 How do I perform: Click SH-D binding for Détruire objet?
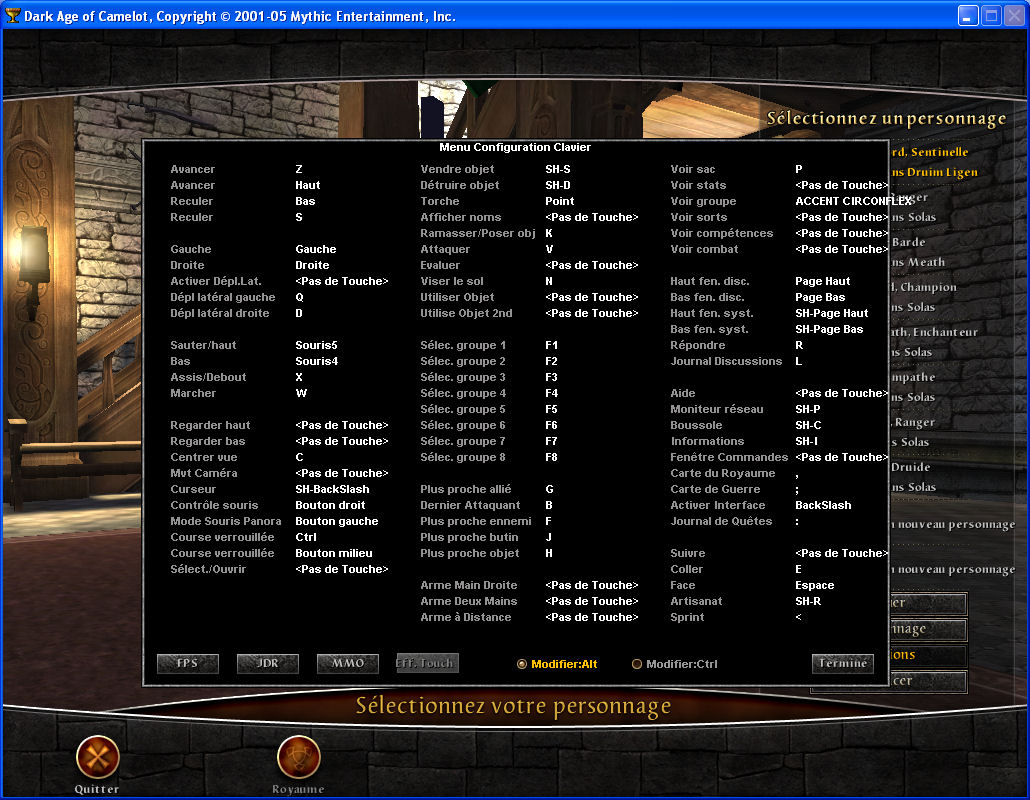(558, 185)
